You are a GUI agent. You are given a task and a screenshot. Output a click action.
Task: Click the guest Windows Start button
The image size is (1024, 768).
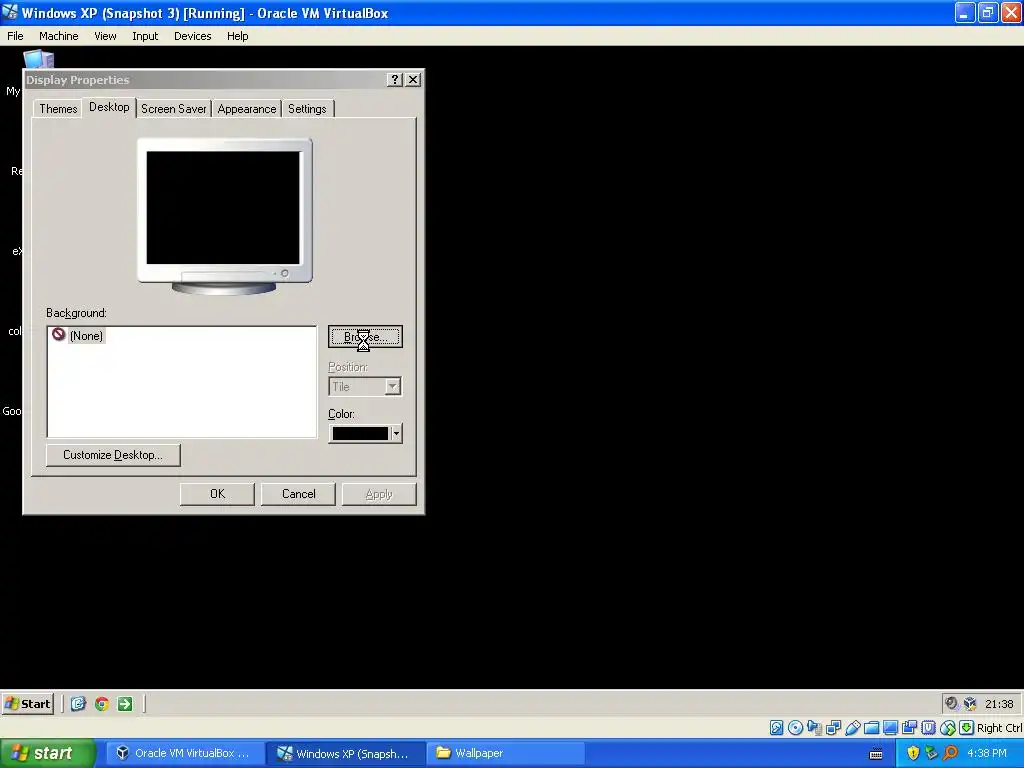(x=27, y=703)
